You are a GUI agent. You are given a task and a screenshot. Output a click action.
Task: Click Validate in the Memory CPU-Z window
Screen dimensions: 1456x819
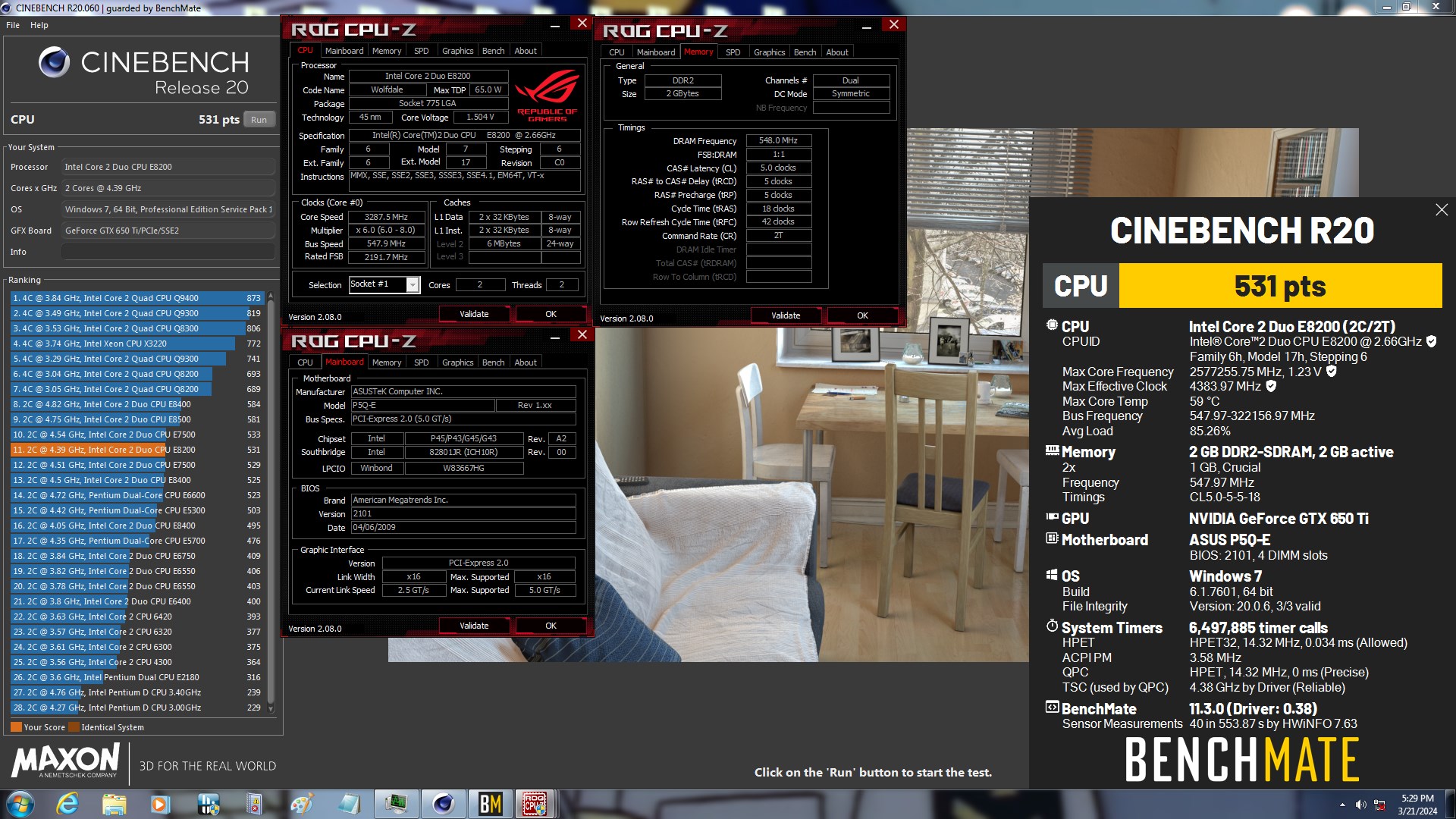786,315
